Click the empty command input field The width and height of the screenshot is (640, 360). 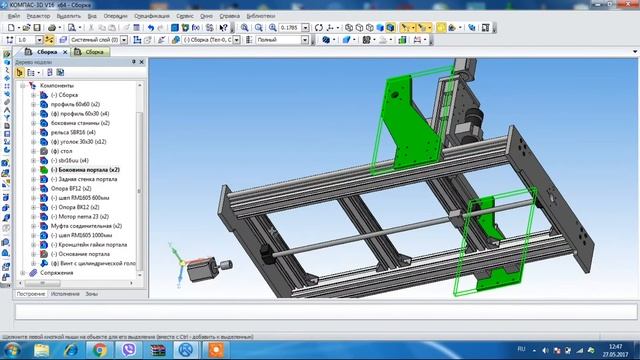tap(326, 312)
